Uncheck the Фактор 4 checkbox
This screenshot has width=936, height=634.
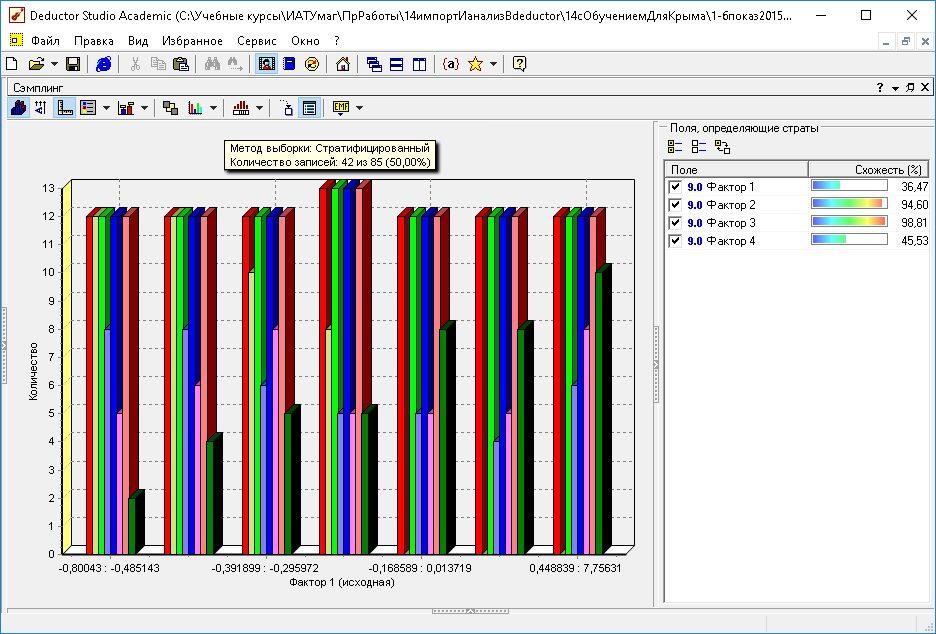tap(675, 241)
